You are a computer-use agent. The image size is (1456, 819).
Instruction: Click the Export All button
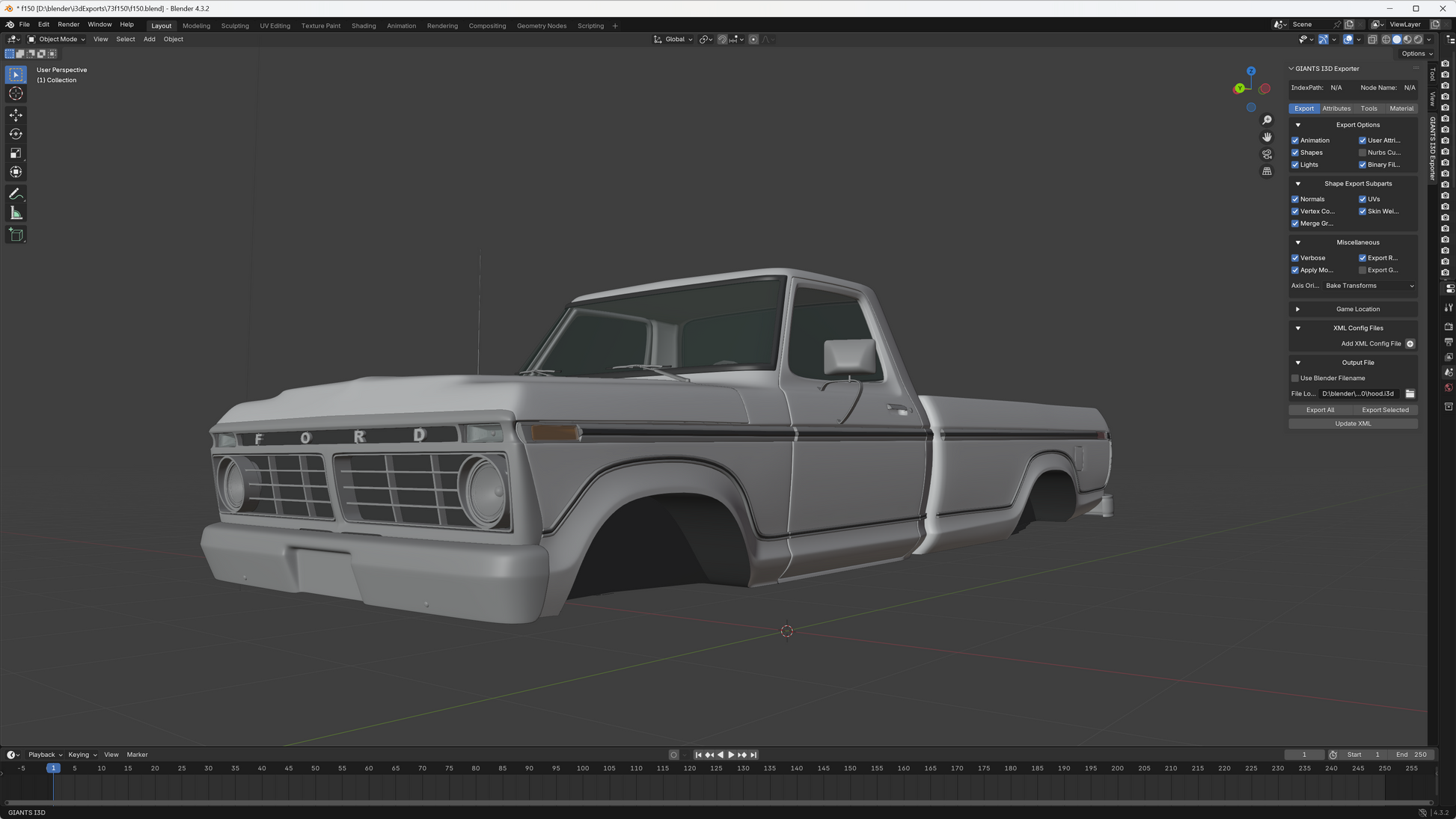1320,410
